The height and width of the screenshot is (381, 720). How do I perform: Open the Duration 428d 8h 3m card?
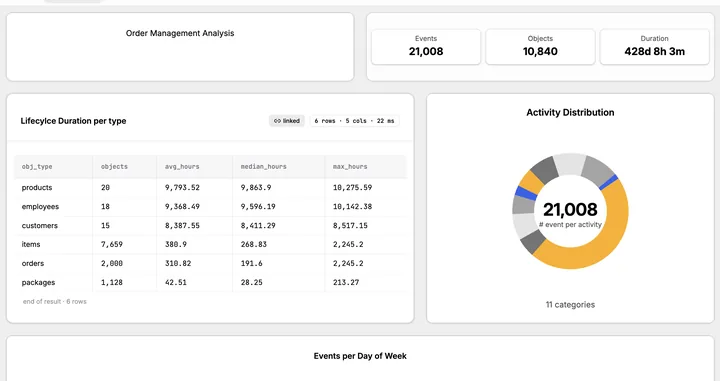pyautogui.click(x=654, y=47)
